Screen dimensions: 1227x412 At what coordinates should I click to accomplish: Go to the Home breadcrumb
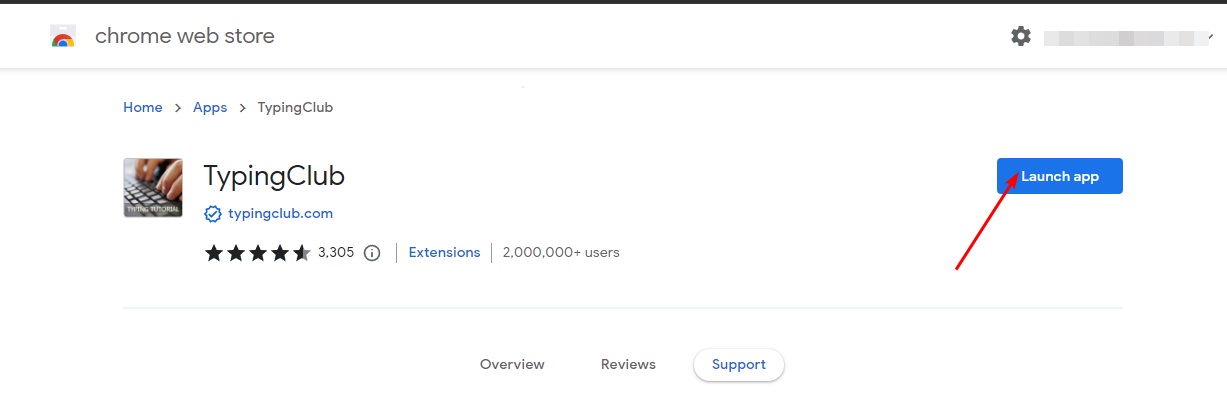142,108
